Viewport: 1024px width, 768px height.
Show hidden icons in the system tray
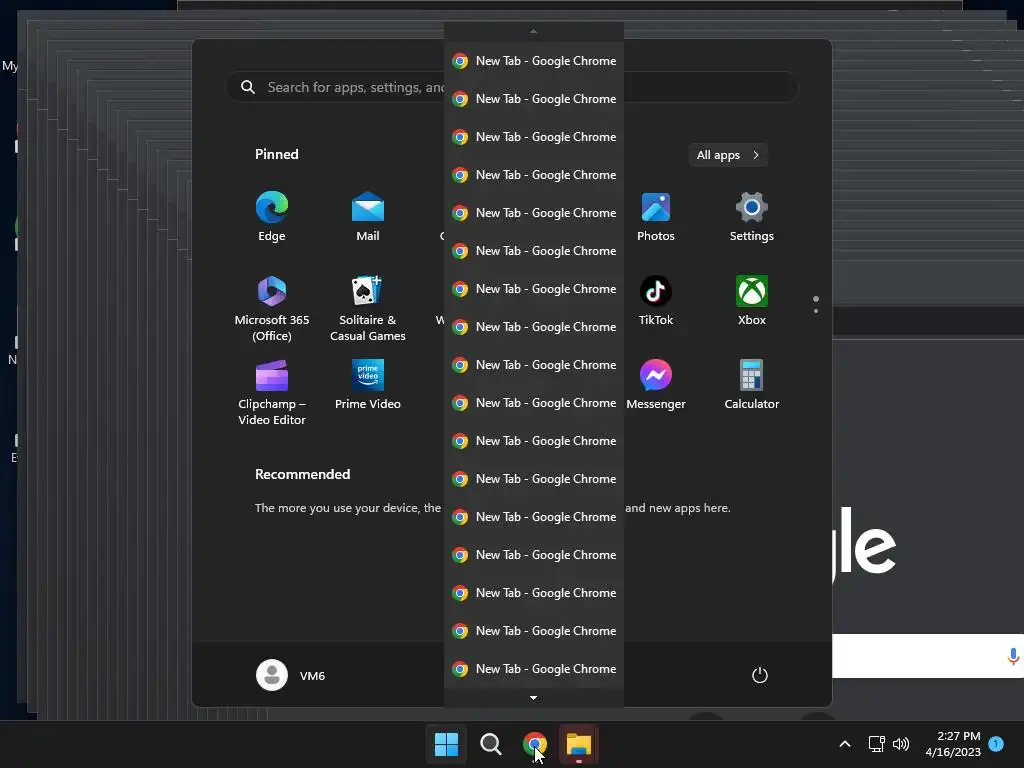[x=844, y=744]
